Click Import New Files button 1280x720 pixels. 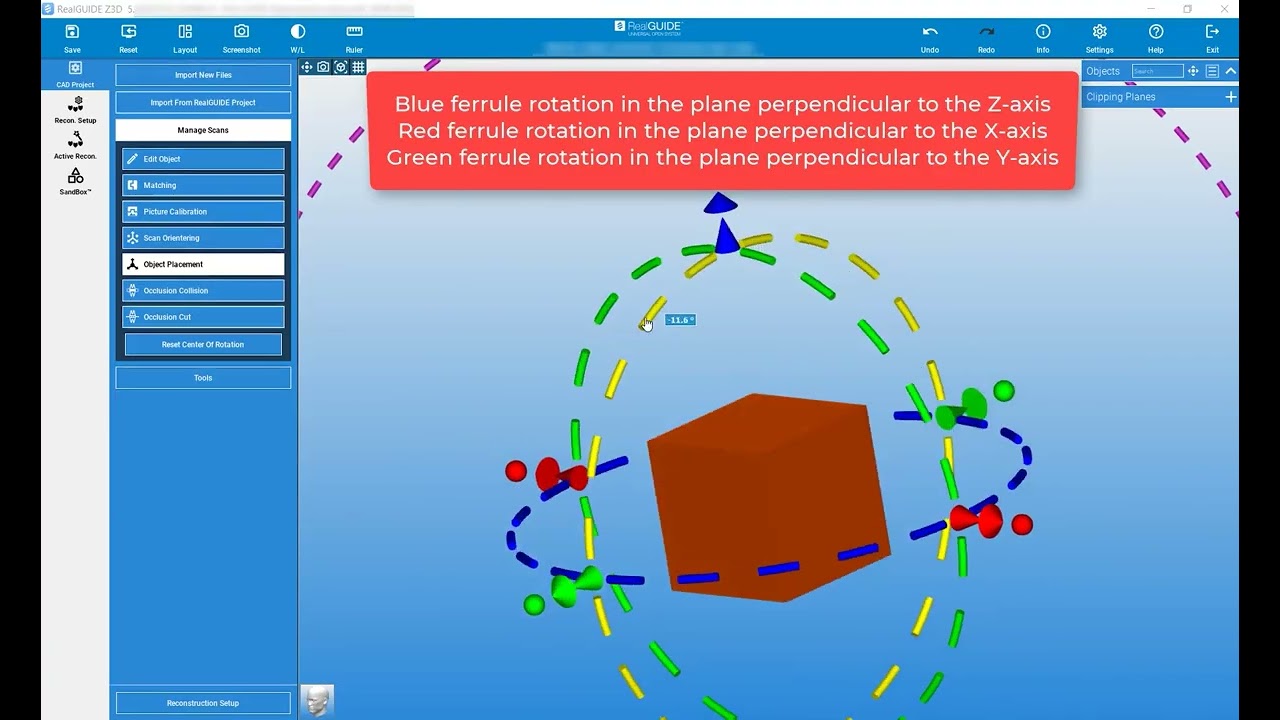203,75
